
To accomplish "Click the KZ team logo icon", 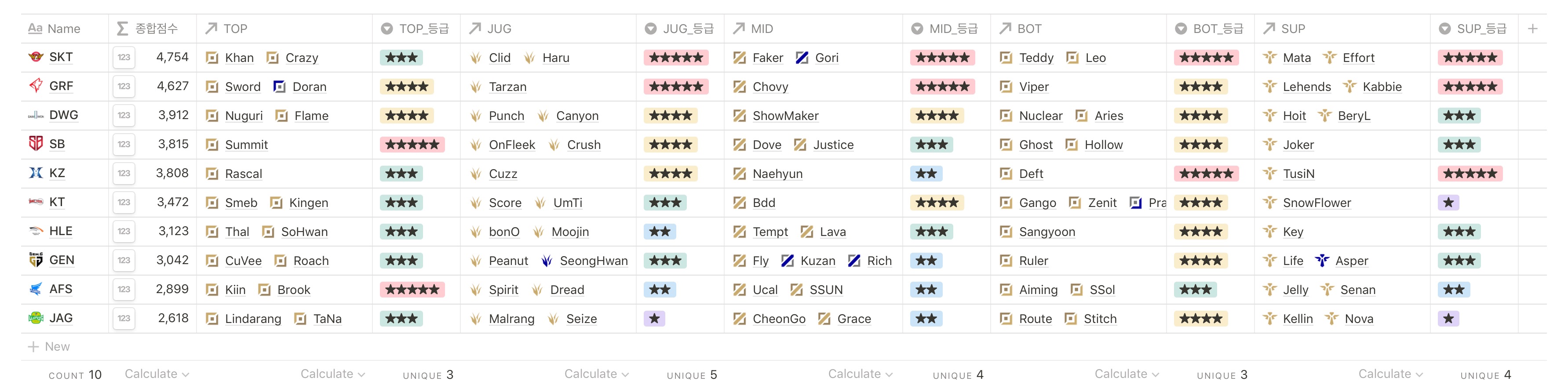I will (35, 173).
